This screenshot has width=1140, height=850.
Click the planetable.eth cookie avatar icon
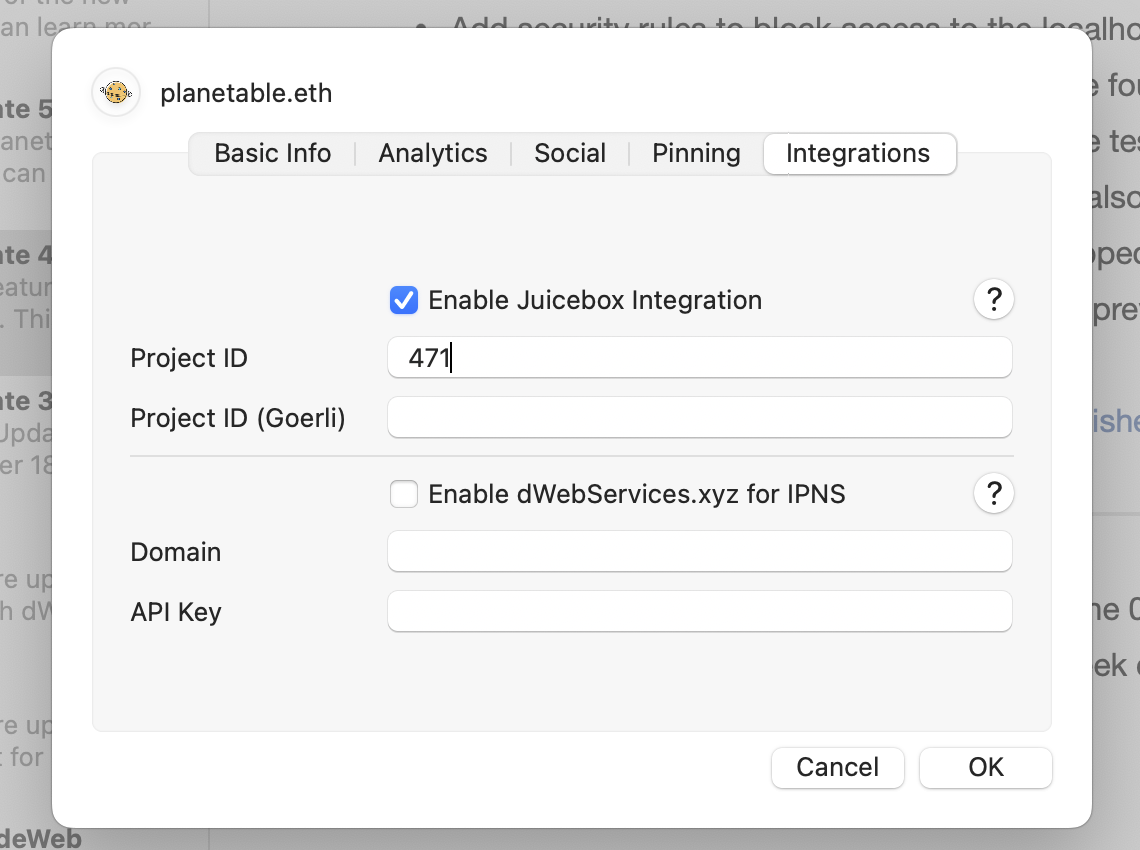coord(115,93)
